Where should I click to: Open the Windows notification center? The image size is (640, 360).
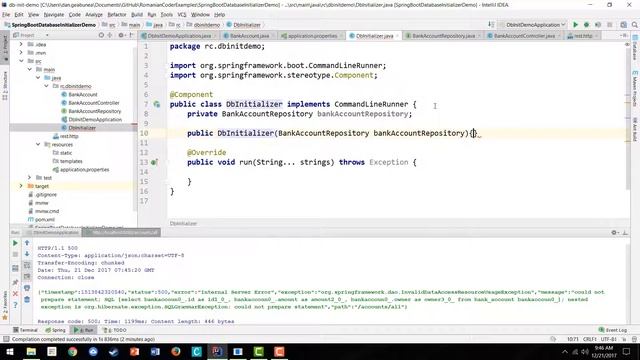tap(626, 351)
